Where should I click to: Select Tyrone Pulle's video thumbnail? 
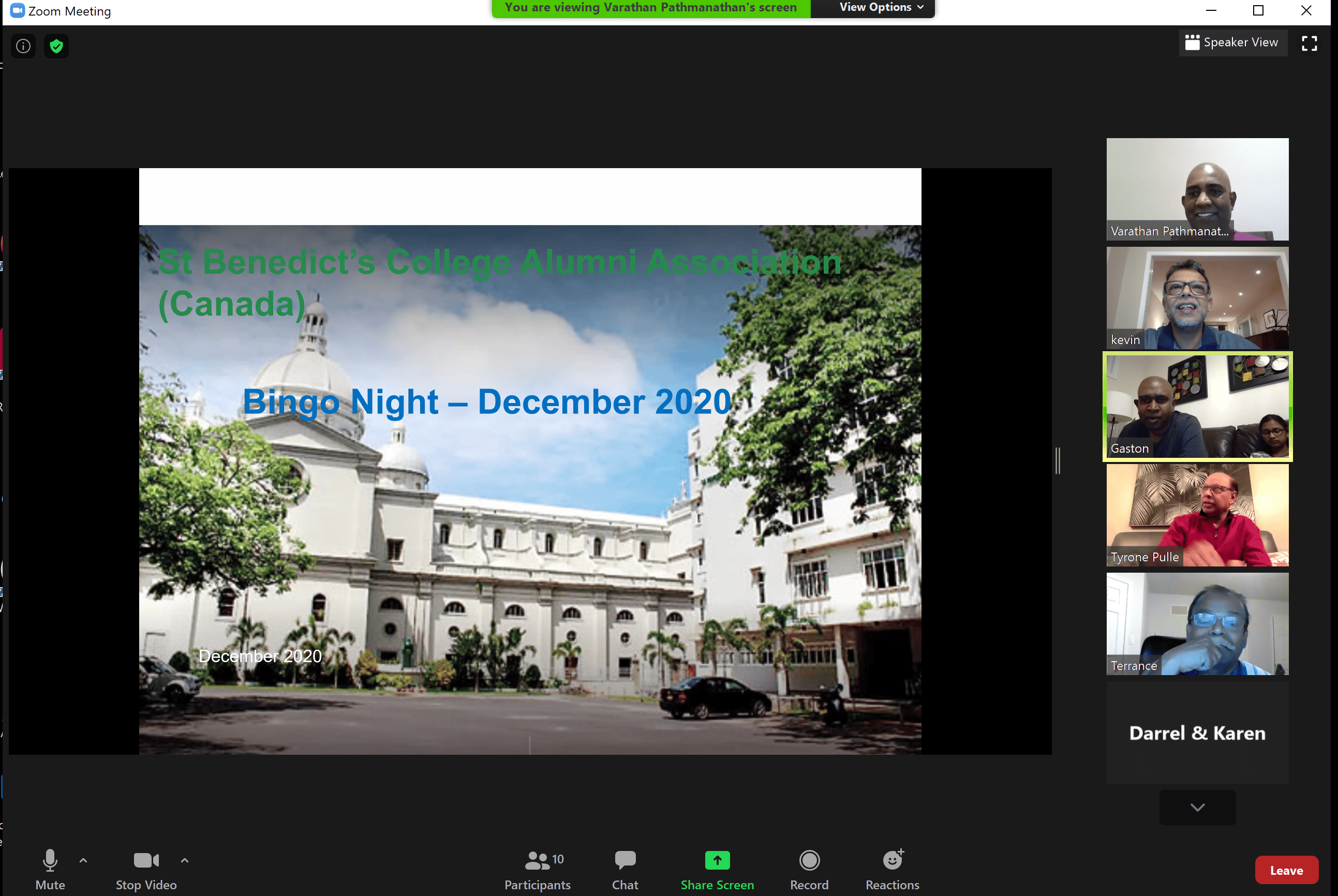pyautogui.click(x=1197, y=515)
